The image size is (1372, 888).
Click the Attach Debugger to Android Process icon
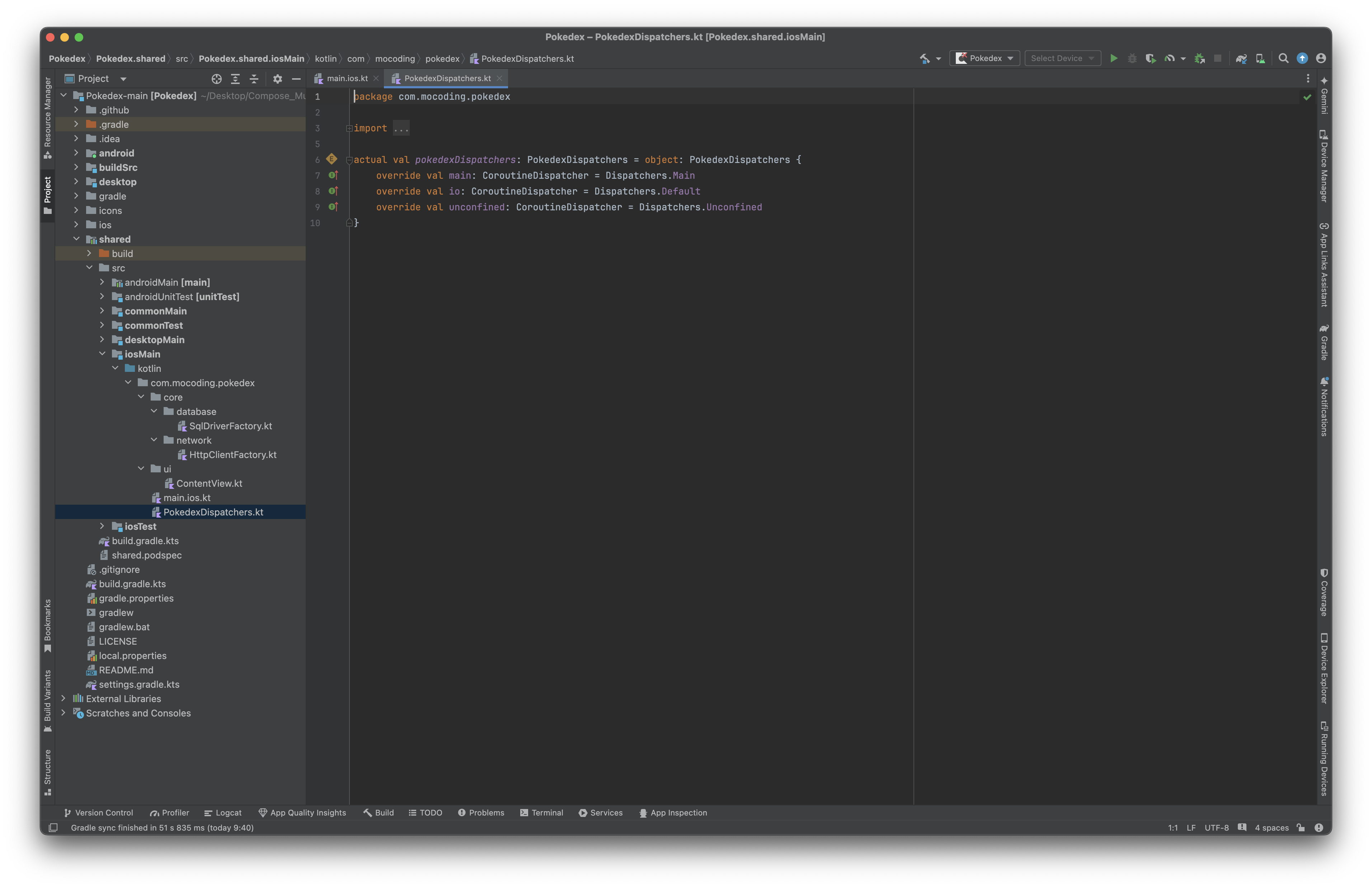click(1200, 58)
